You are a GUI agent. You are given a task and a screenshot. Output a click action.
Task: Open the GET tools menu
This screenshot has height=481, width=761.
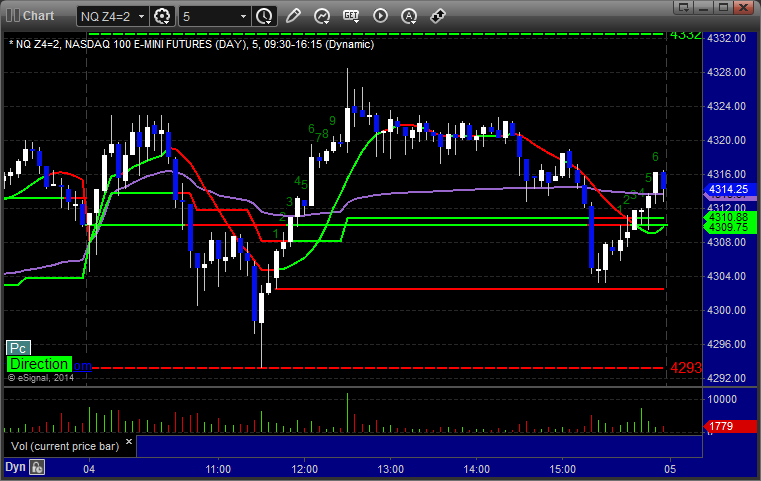click(x=351, y=16)
